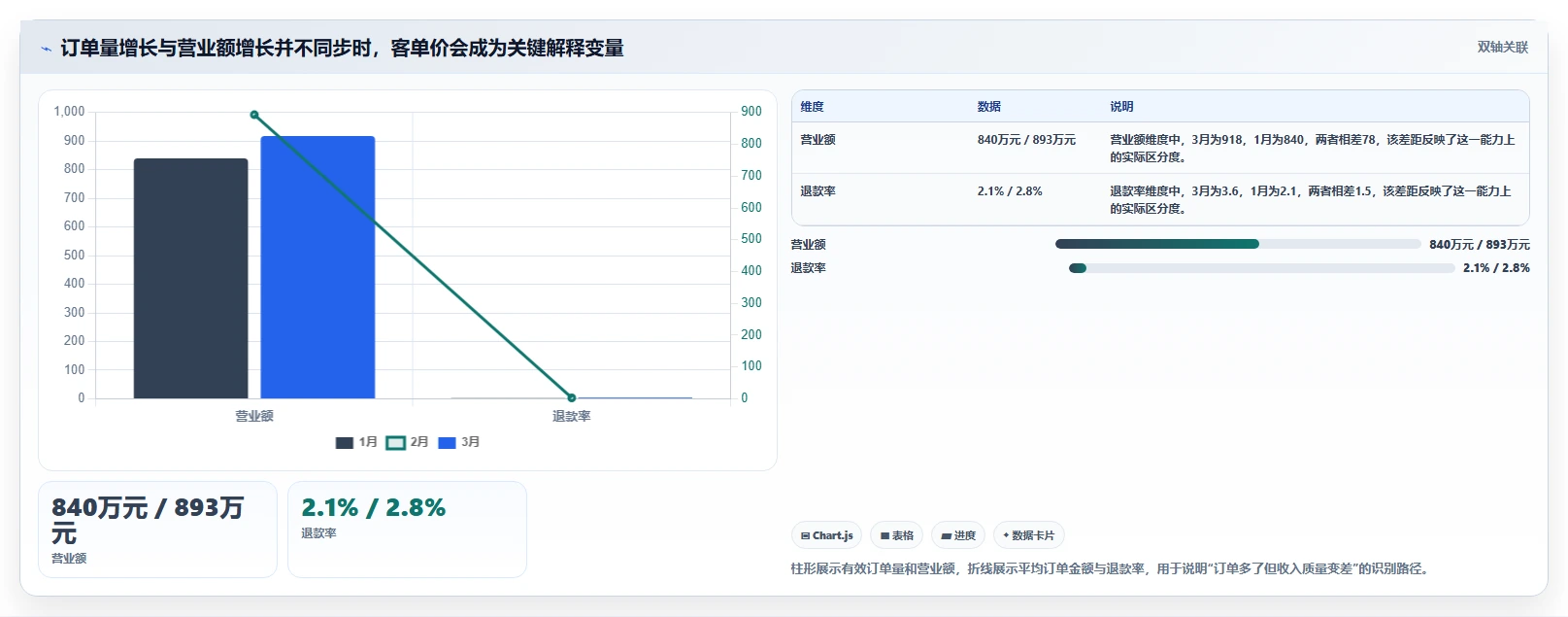
Task: Click the 840万元 / 893万元 progress value
Action: [1480, 245]
